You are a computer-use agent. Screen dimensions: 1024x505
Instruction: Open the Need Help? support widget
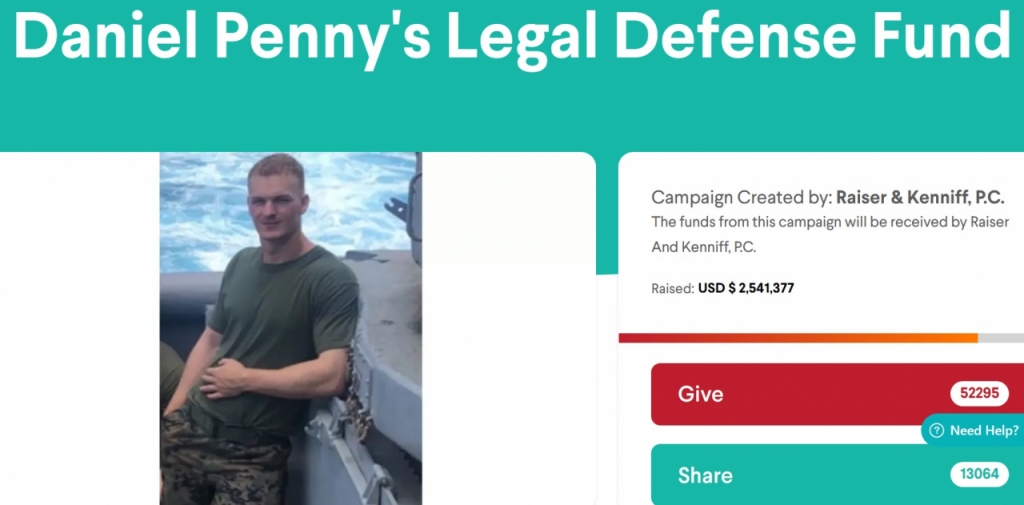point(973,431)
